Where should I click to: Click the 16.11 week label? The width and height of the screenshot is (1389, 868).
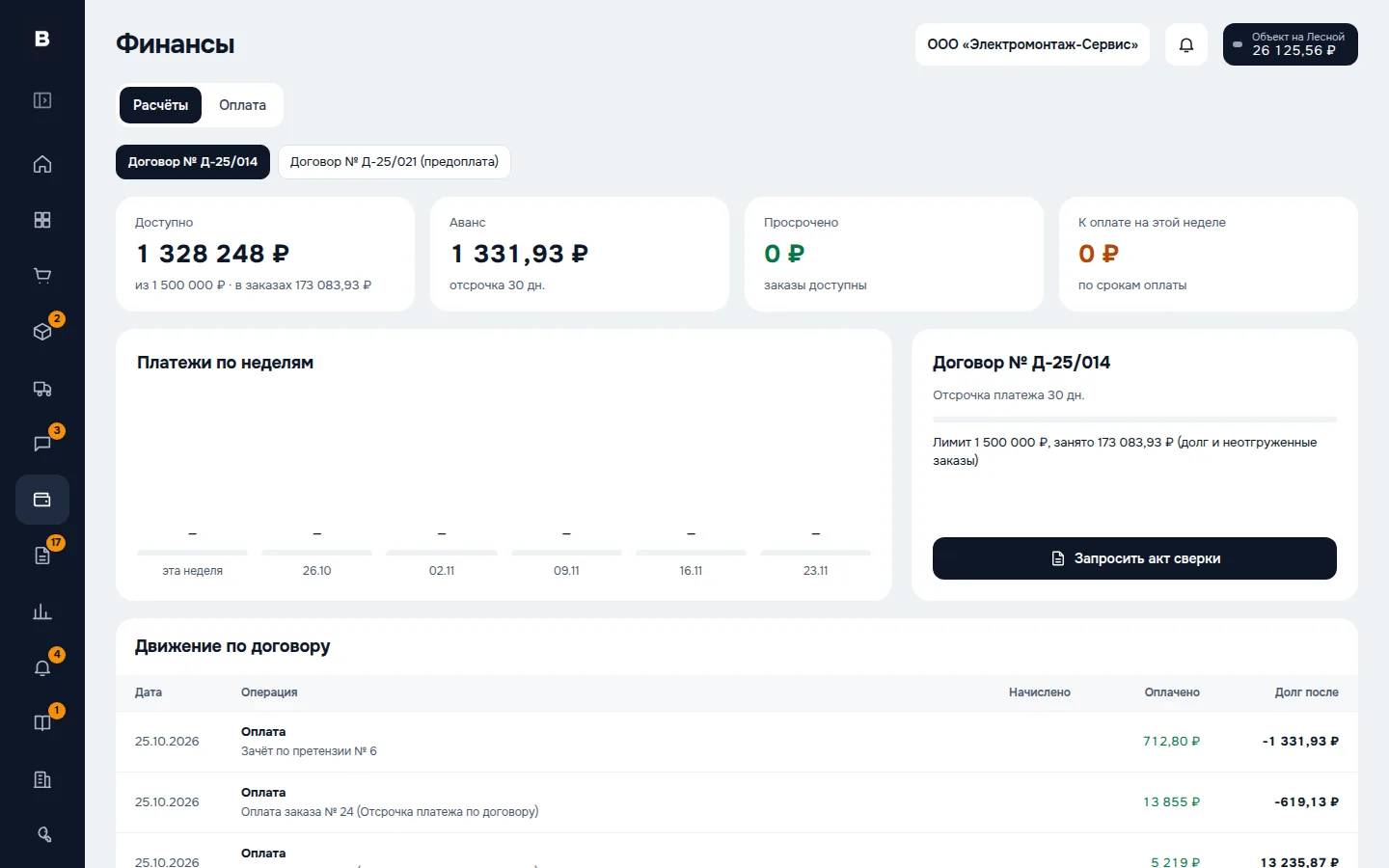point(691,571)
